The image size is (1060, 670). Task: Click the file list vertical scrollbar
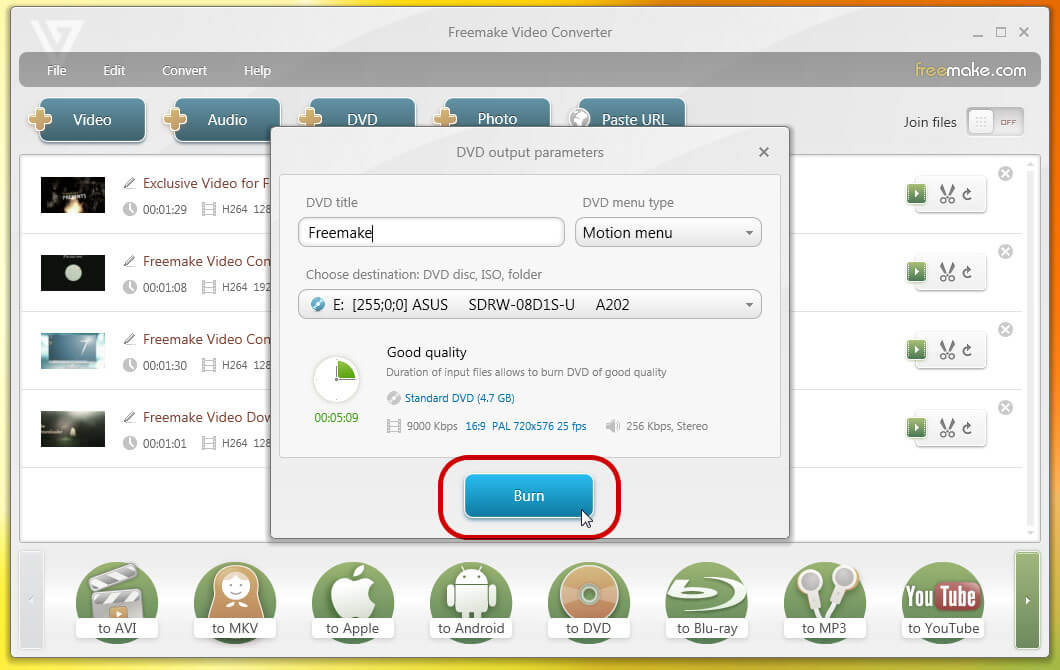point(1030,348)
